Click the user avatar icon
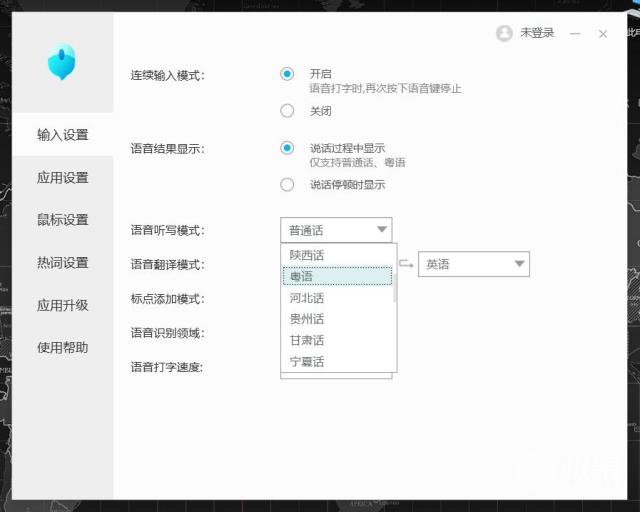 point(504,33)
